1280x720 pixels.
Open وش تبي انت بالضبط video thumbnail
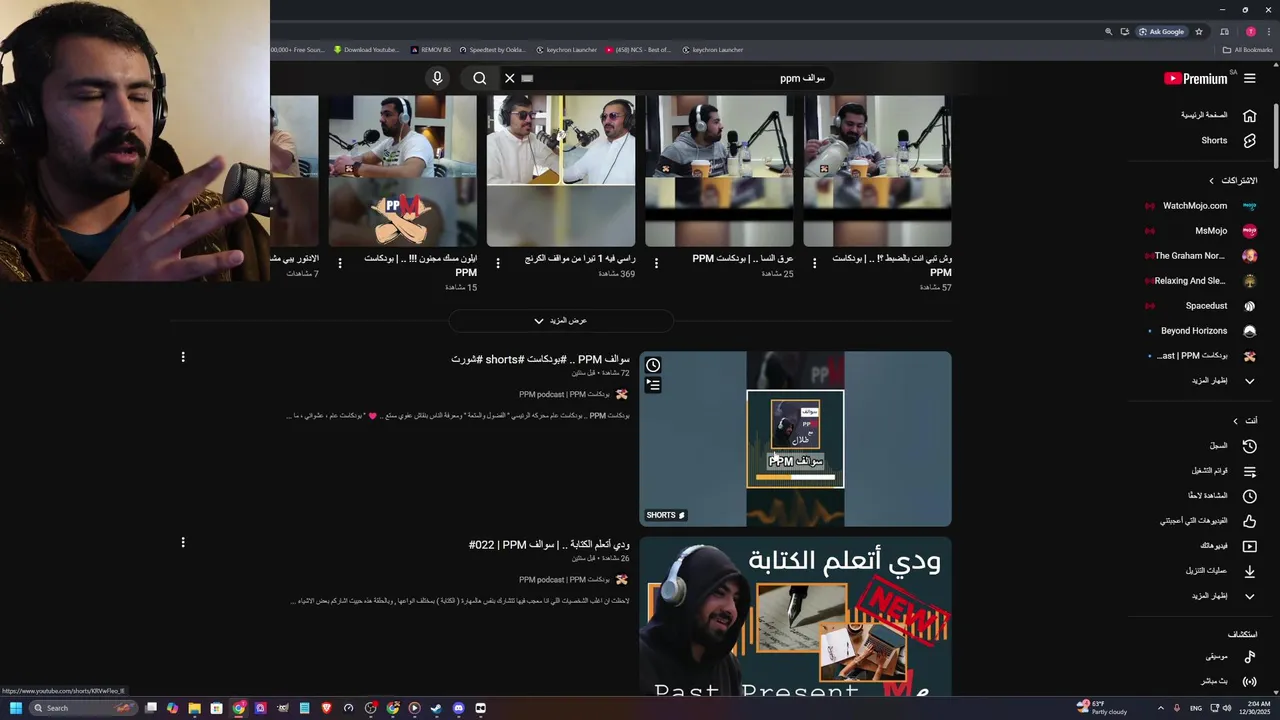877,171
